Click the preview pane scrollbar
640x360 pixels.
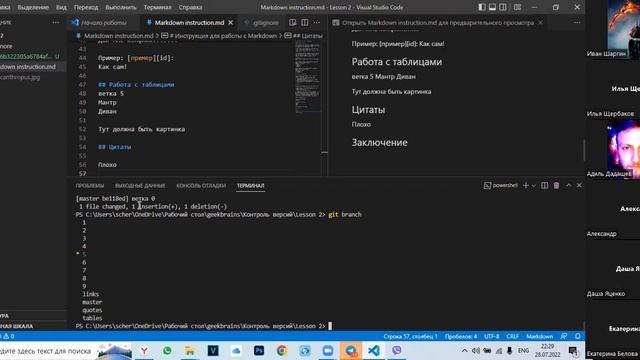(x=584, y=150)
